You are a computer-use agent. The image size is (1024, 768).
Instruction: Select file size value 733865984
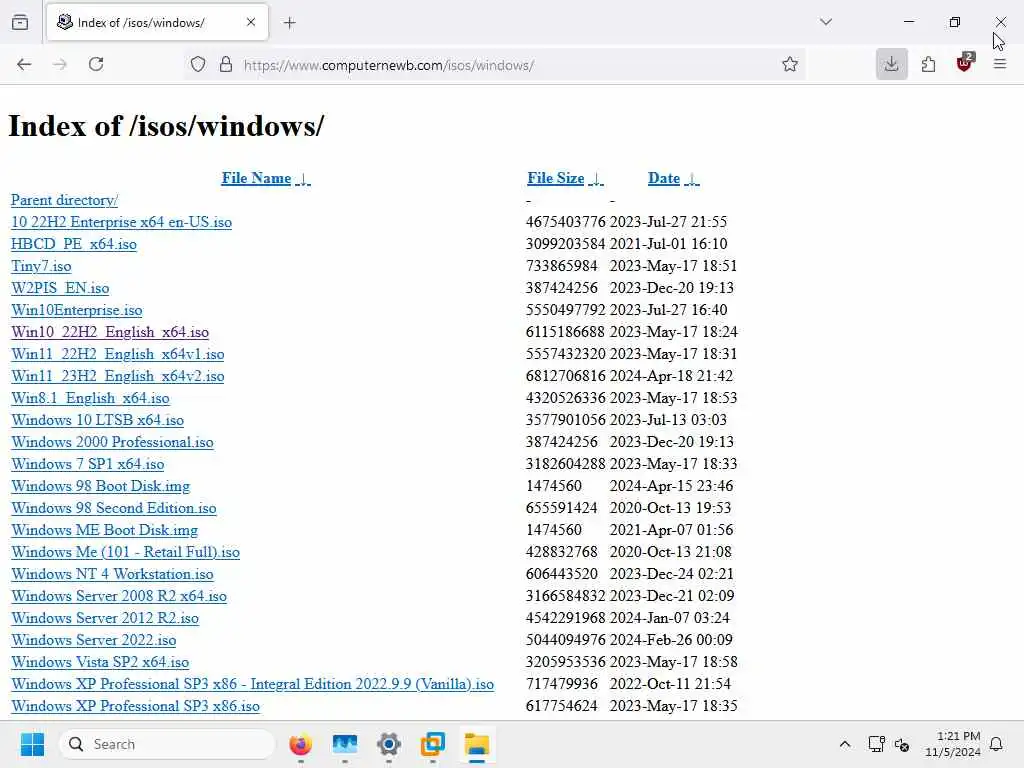click(x=562, y=266)
